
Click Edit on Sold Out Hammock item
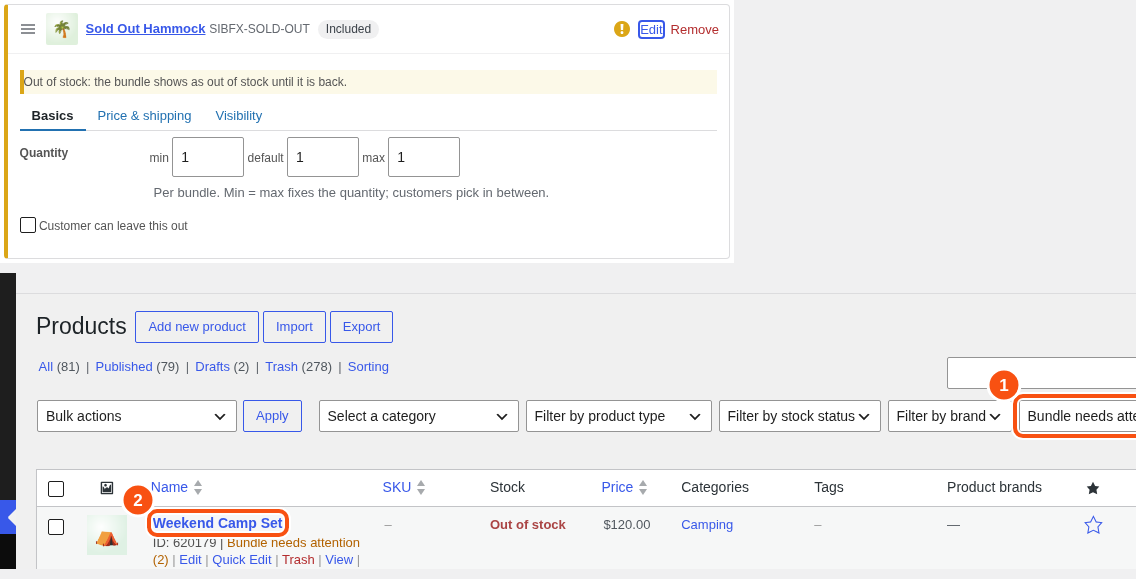(651, 30)
